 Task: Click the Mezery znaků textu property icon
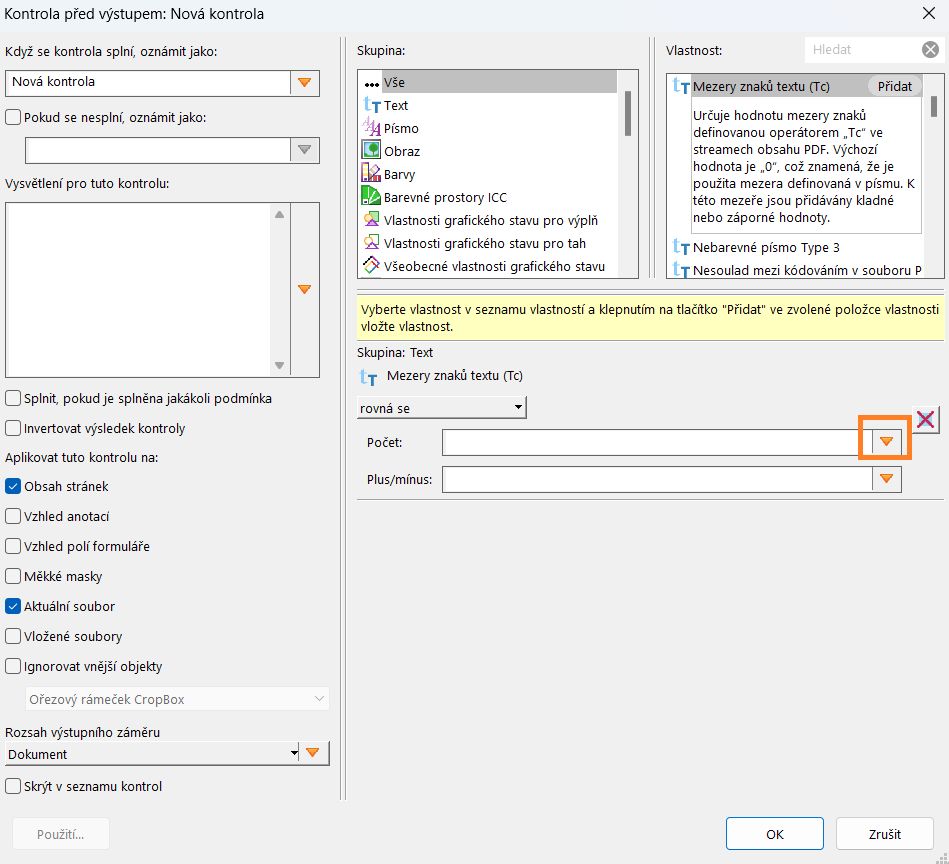coord(681,87)
